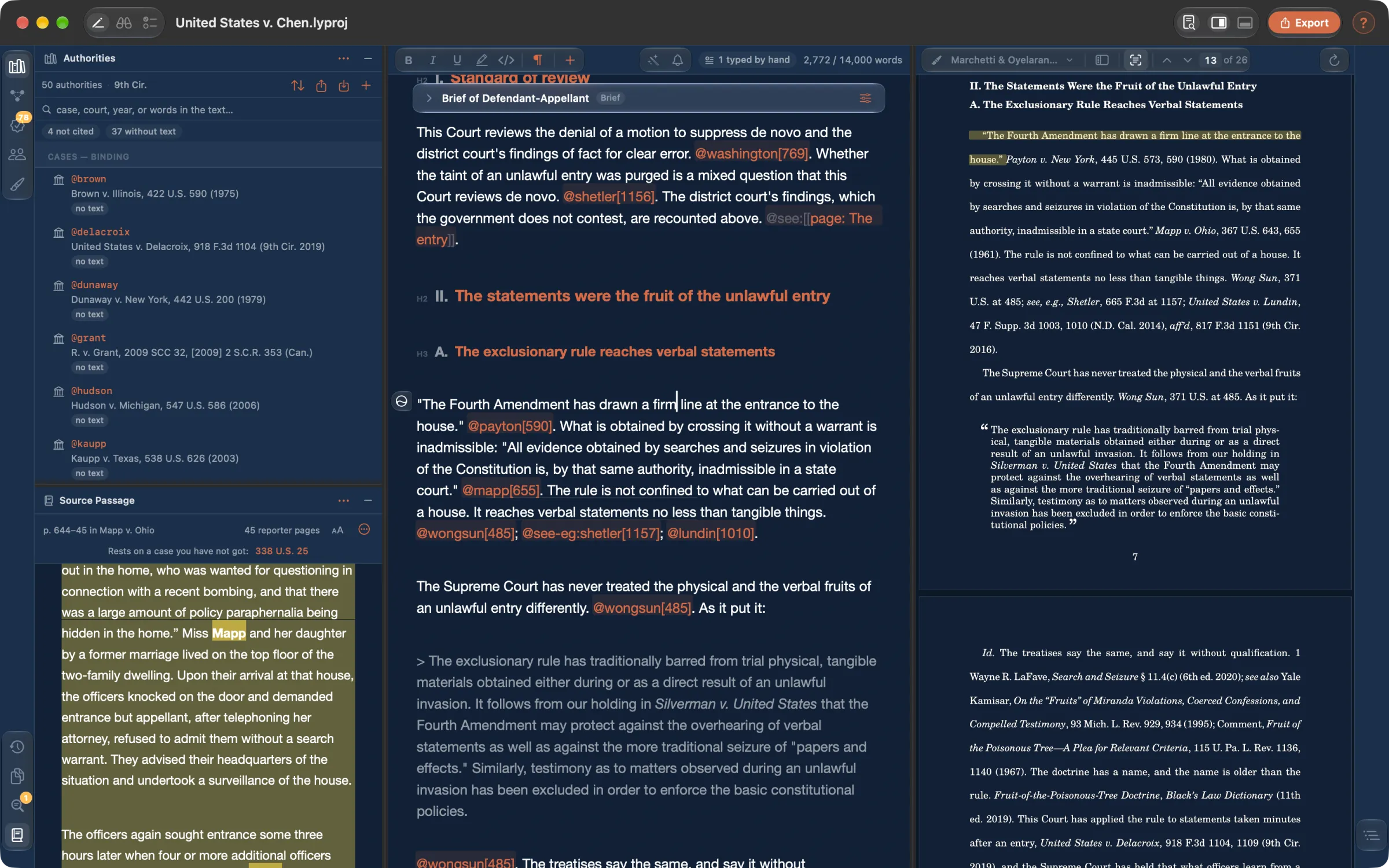The height and width of the screenshot is (868, 1389).
Task: Toggle the bottom panel layout button
Action: pos(1245,23)
